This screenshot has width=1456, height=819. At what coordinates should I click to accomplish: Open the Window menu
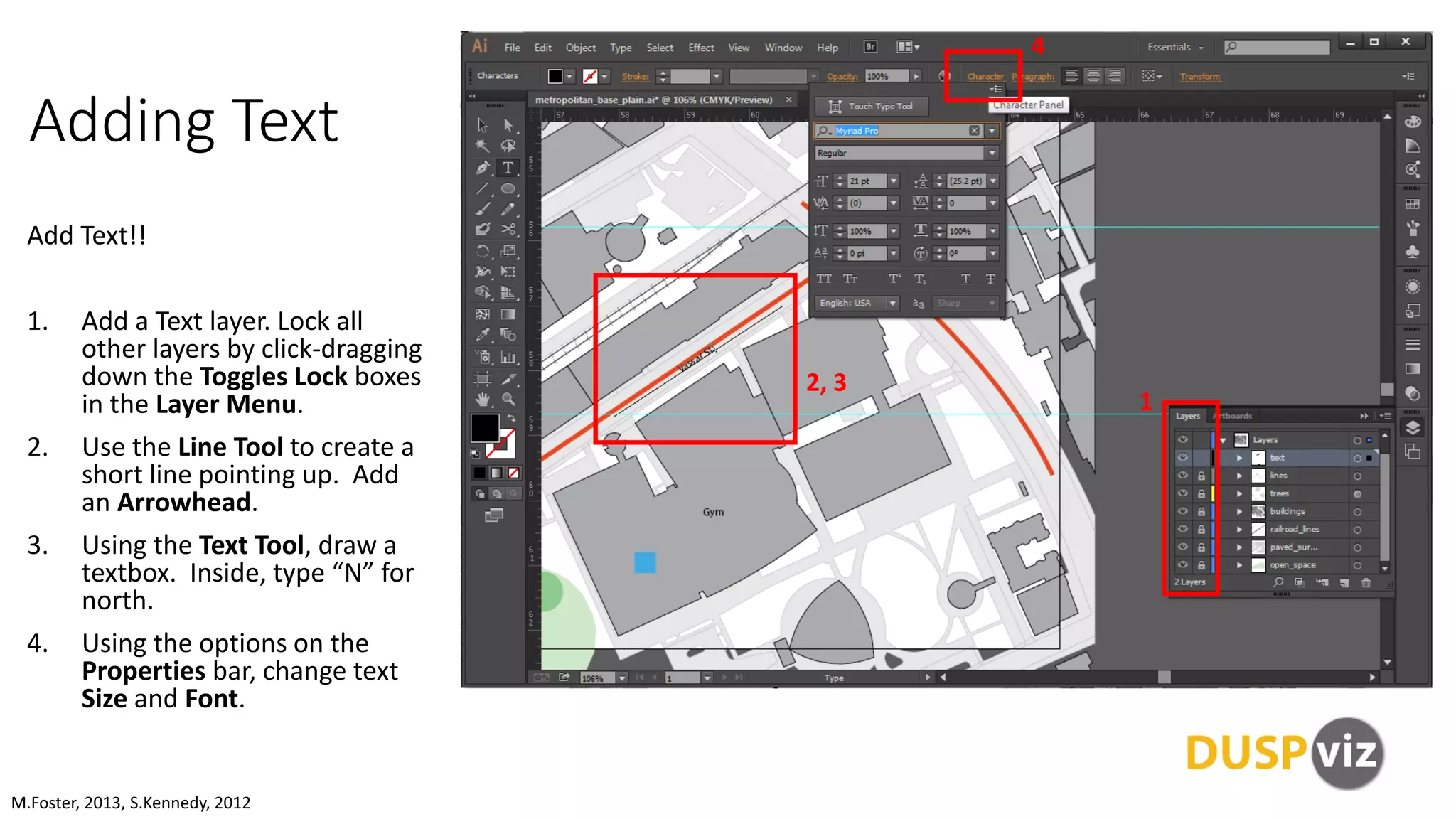[783, 48]
